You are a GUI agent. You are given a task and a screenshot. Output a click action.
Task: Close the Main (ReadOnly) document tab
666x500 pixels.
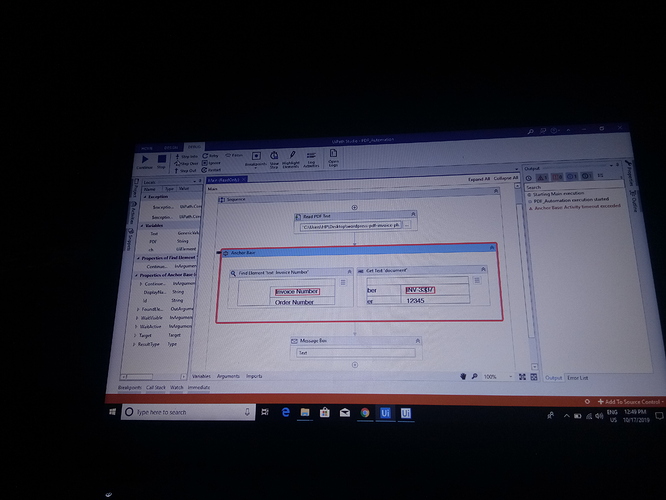244,180
